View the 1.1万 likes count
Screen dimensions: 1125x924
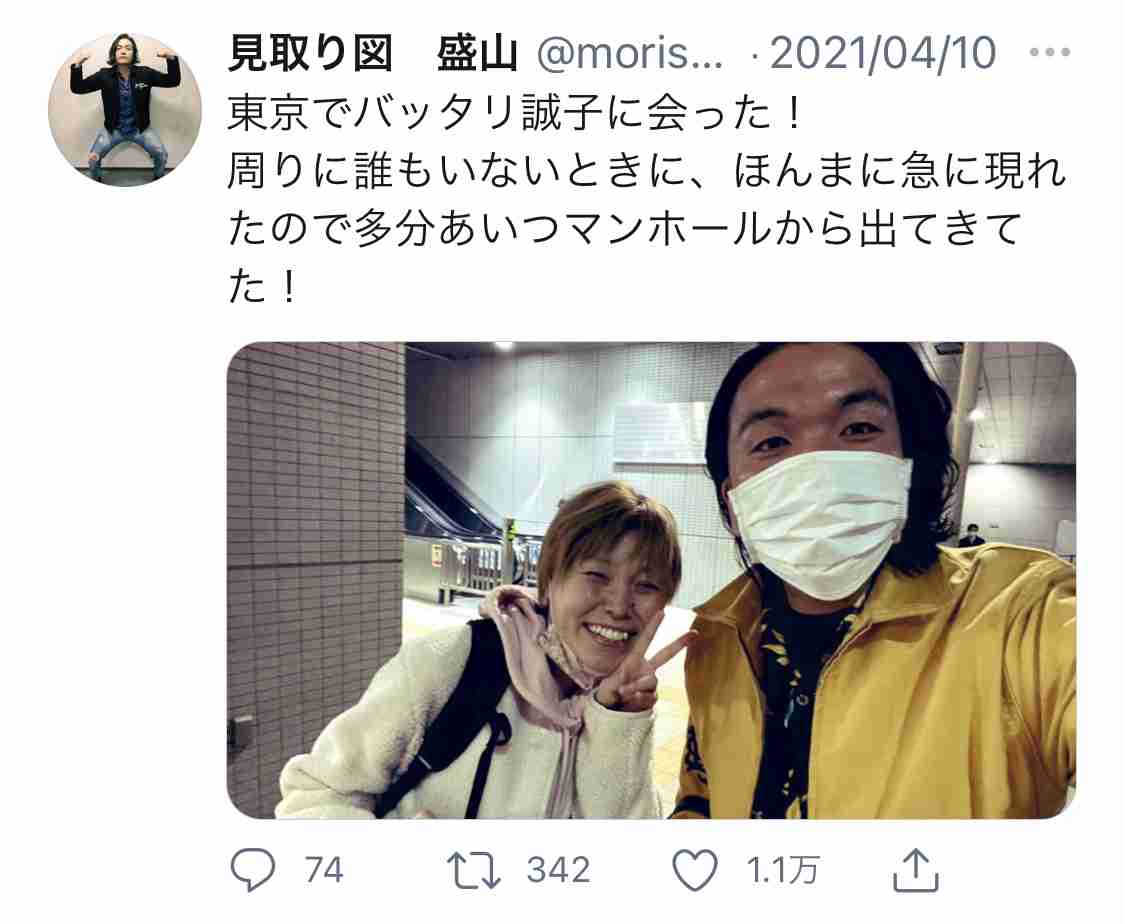(x=782, y=870)
